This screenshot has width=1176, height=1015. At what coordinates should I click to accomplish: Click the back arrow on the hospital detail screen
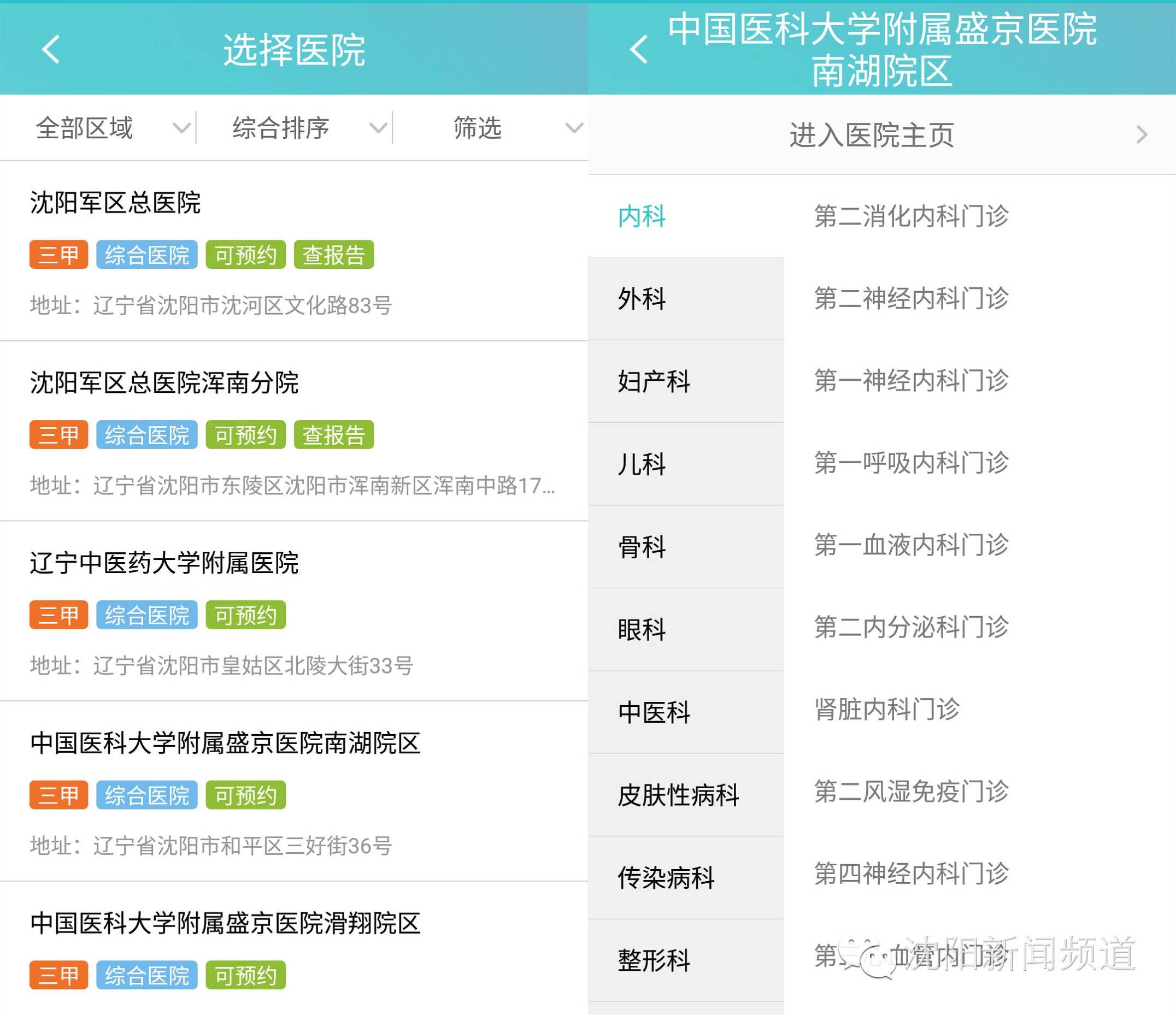[639, 50]
